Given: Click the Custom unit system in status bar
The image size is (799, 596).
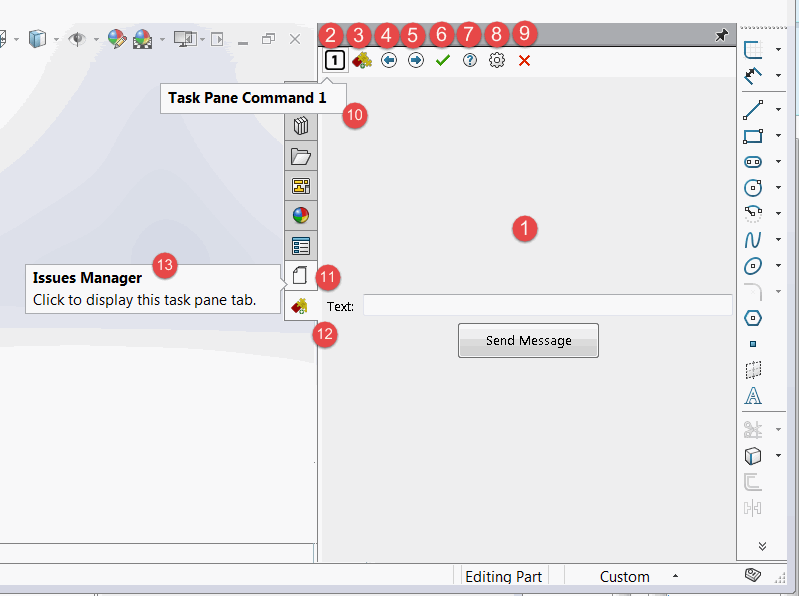Looking at the screenshot, I should click(x=624, y=577).
